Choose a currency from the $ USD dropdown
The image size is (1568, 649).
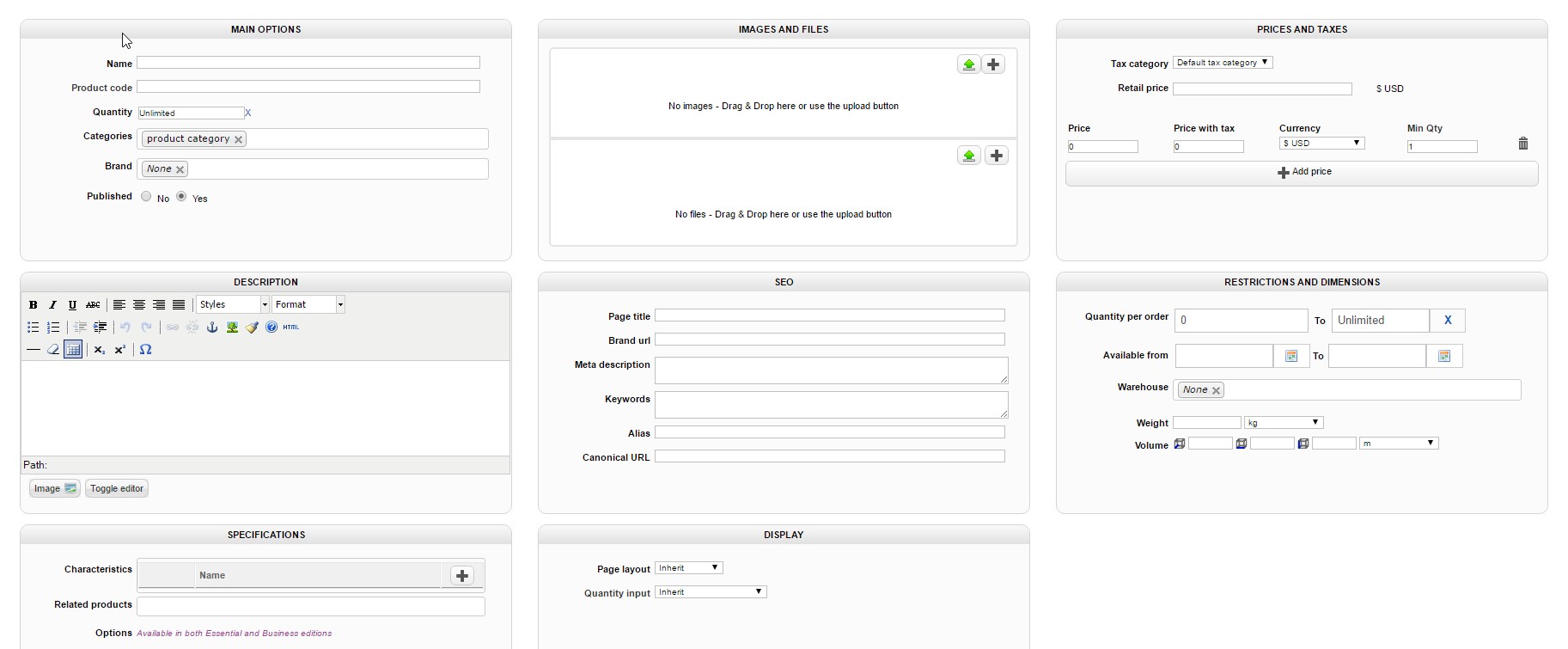point(1321,144)
